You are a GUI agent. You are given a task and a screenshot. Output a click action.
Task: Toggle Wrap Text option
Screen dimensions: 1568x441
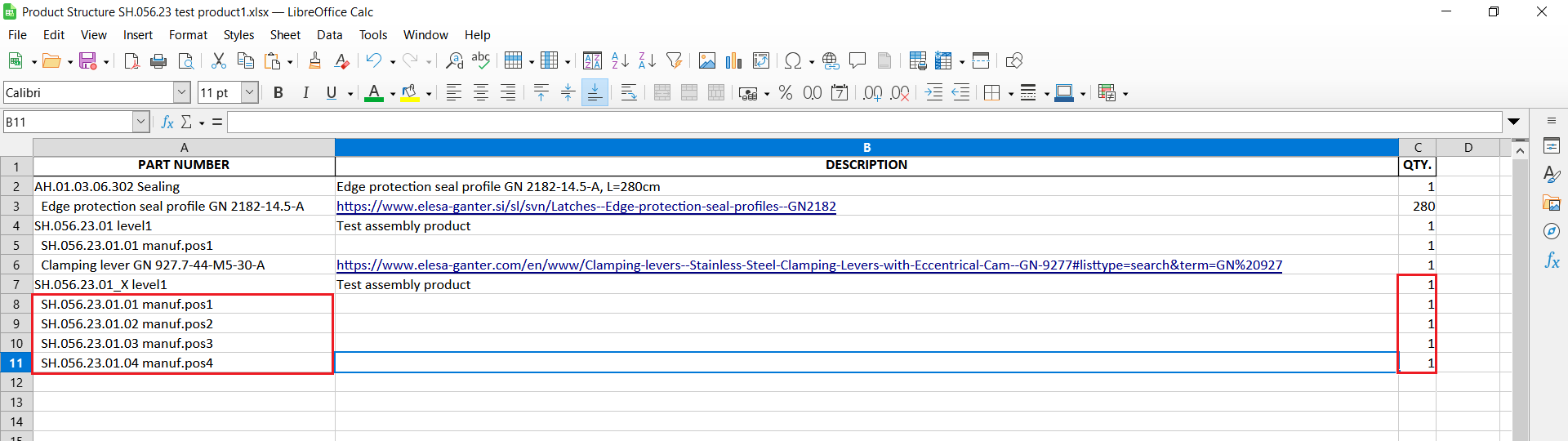pos(628,93)
